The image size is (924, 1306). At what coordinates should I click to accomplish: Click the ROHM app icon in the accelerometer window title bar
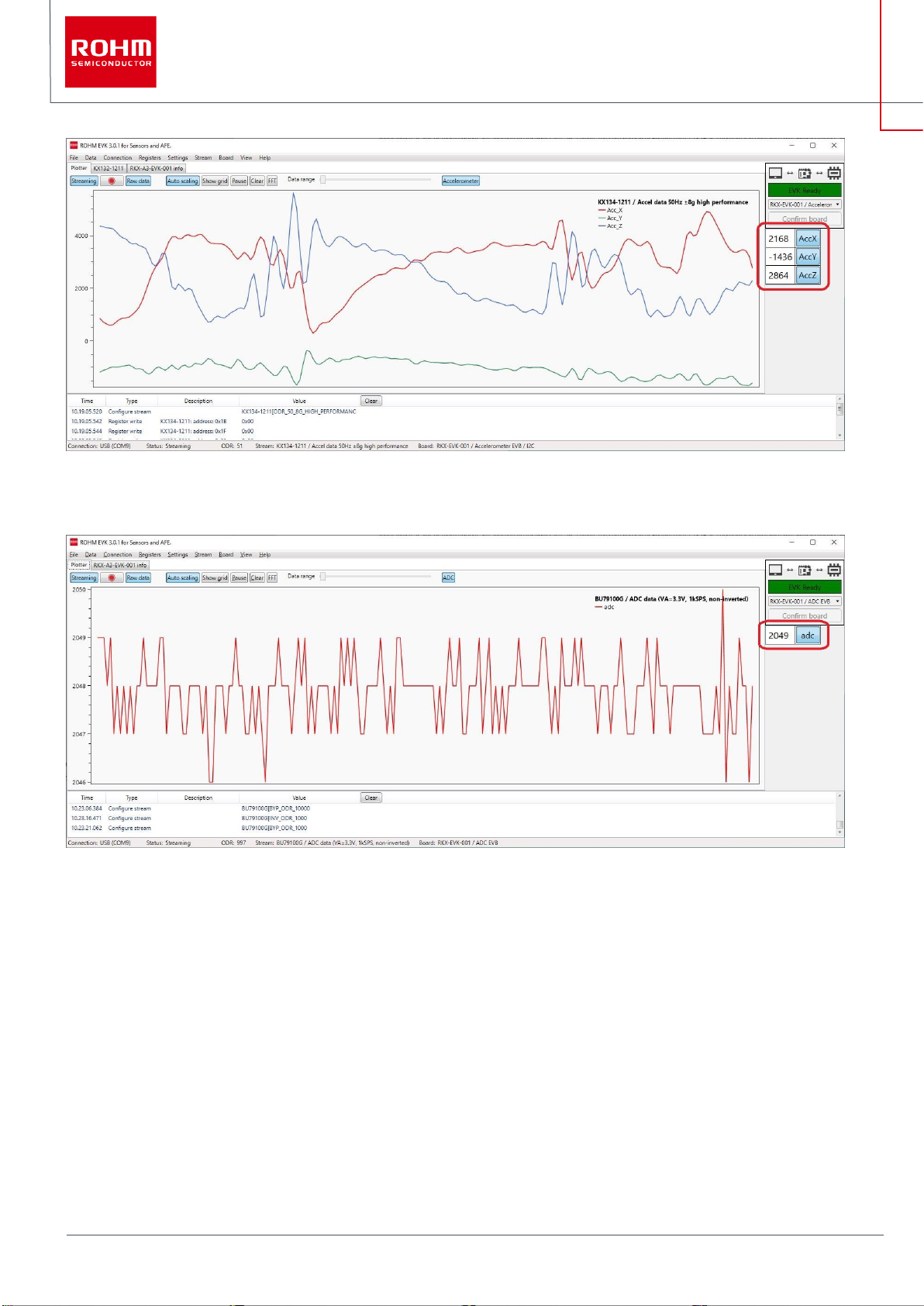[x=74, y=145]
